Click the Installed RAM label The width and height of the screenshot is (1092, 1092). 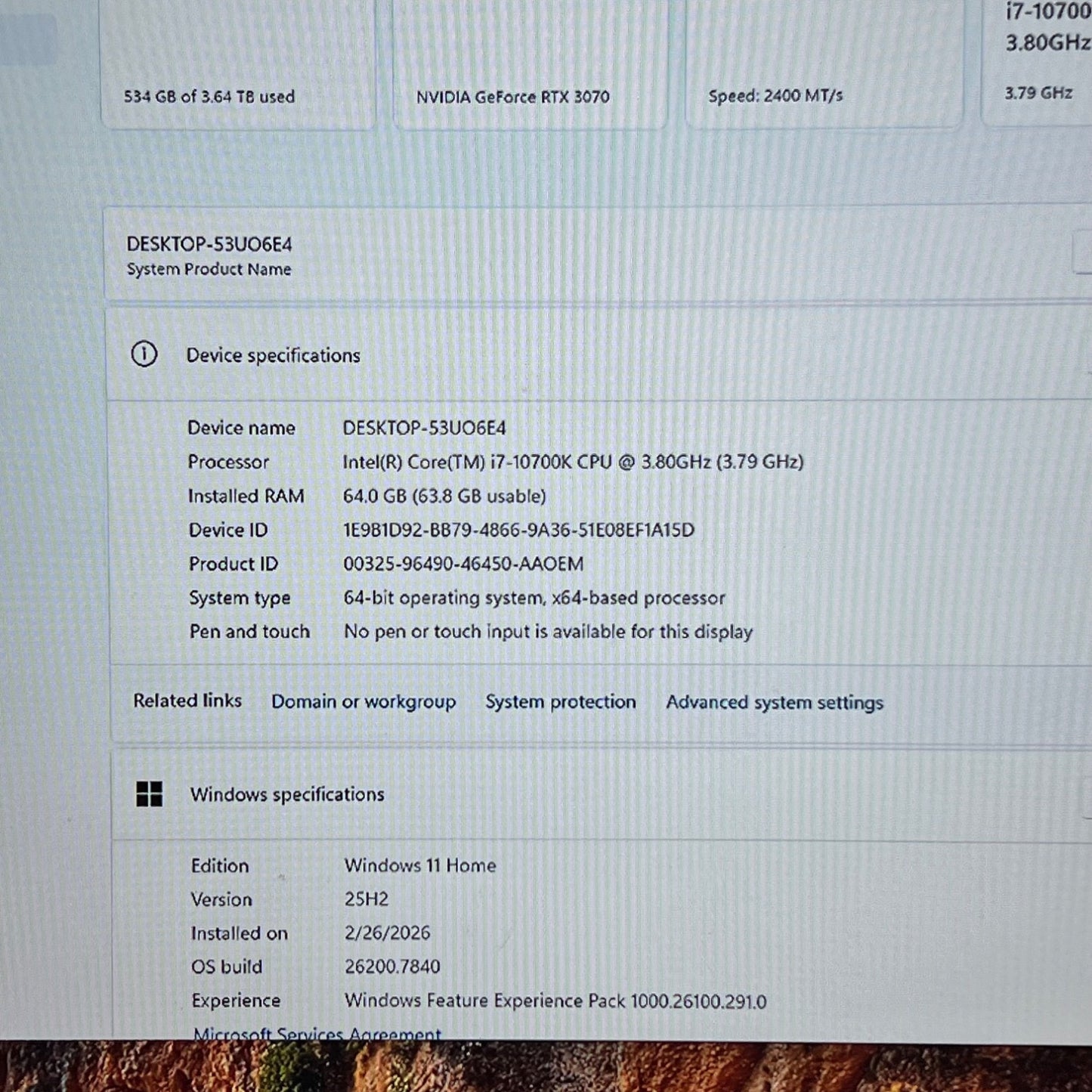point(246,496)
